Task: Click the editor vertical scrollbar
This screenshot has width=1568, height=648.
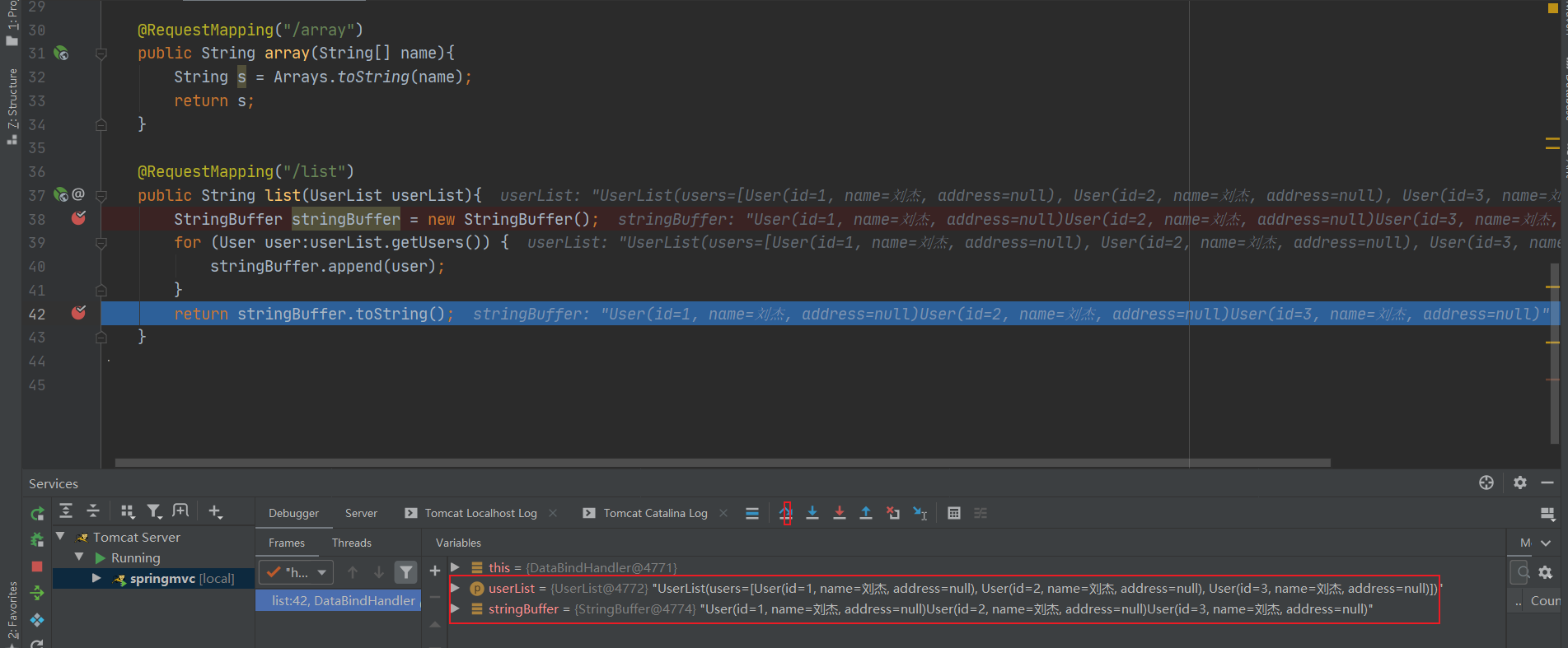Action: [1554, 354]
